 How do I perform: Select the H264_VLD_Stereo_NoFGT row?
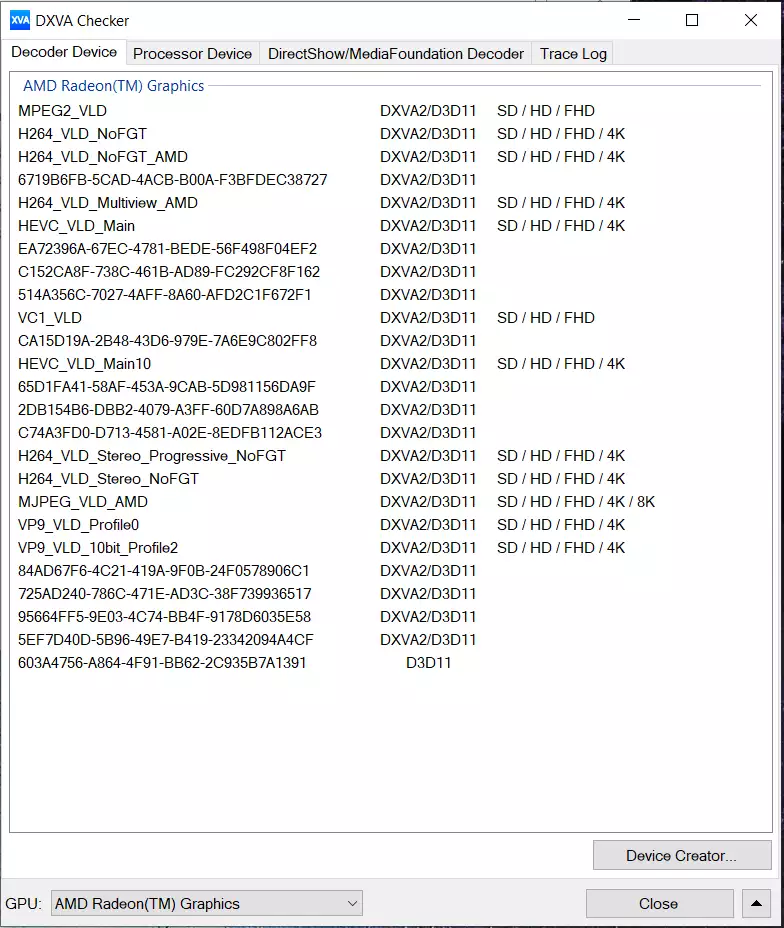(391, 479)
